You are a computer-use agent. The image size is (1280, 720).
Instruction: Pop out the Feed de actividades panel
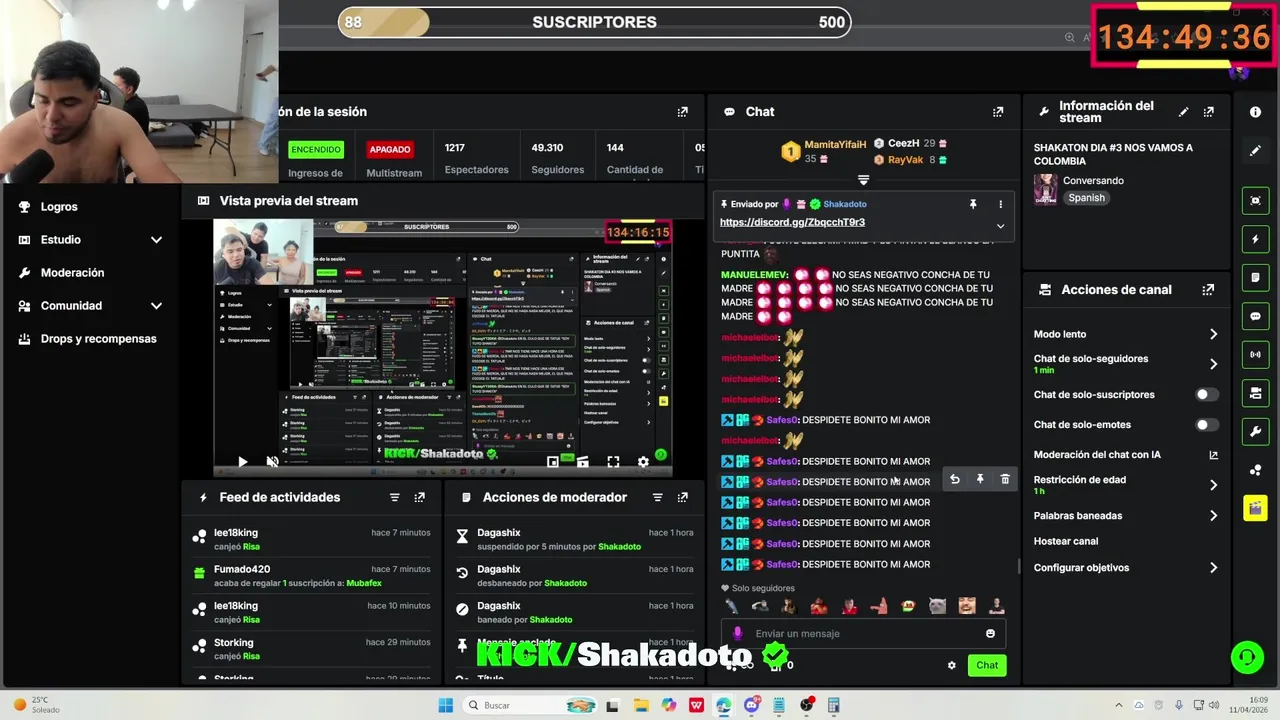tap(419, 497)
